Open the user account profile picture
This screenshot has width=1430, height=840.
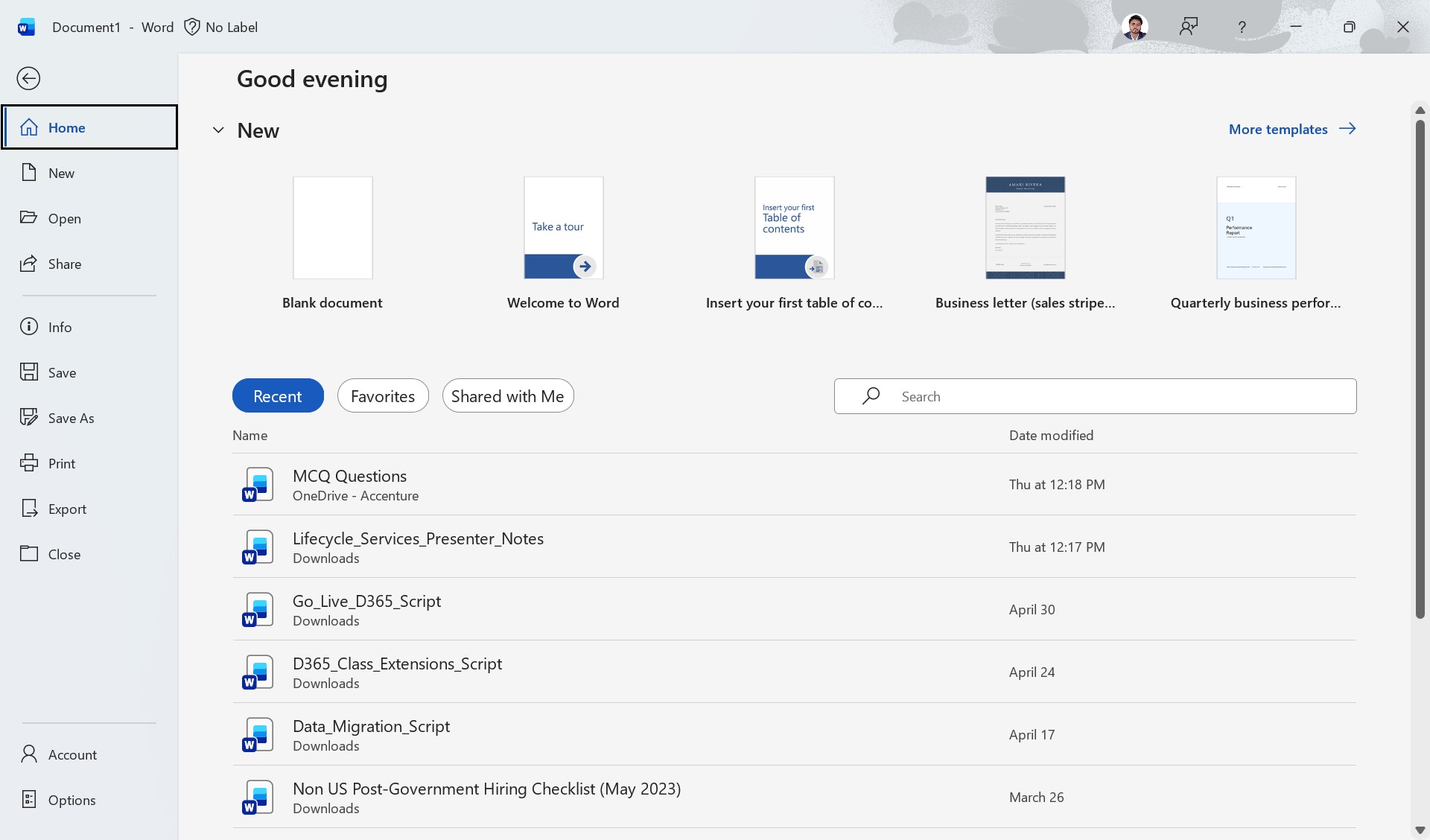1134,27
